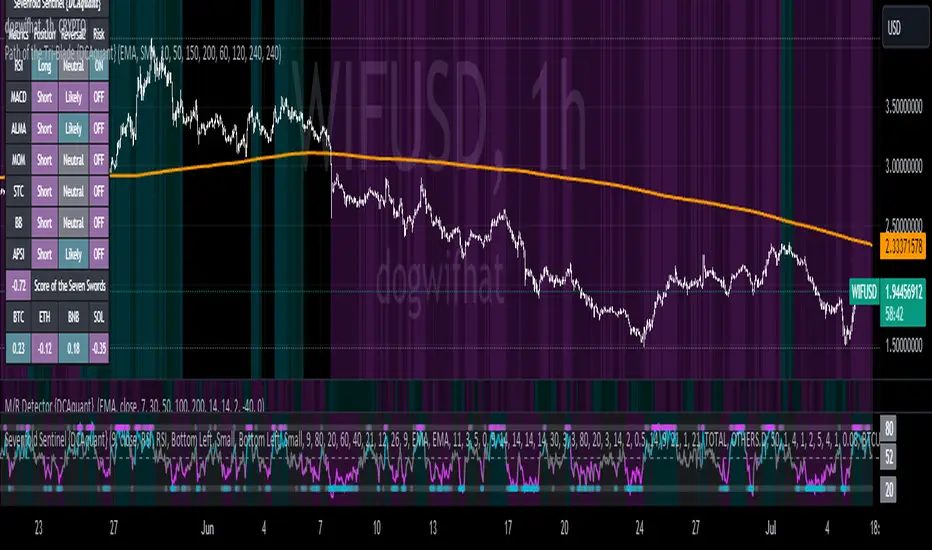The image size is (932, 550).
Task: Click the 0.23 value under BTC
Action: click(18, 348)
